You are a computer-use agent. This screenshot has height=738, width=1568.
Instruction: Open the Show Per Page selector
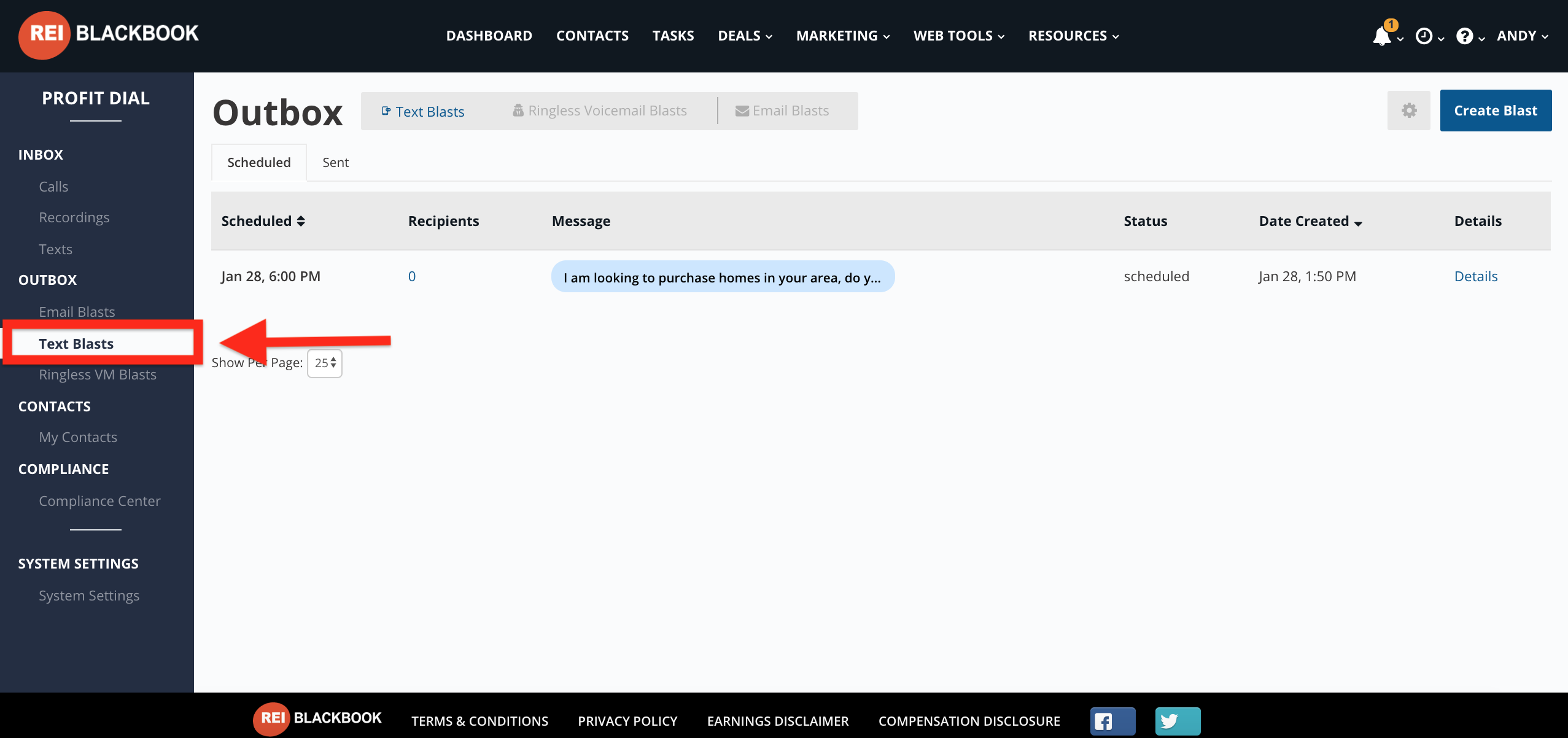point(325,363)
